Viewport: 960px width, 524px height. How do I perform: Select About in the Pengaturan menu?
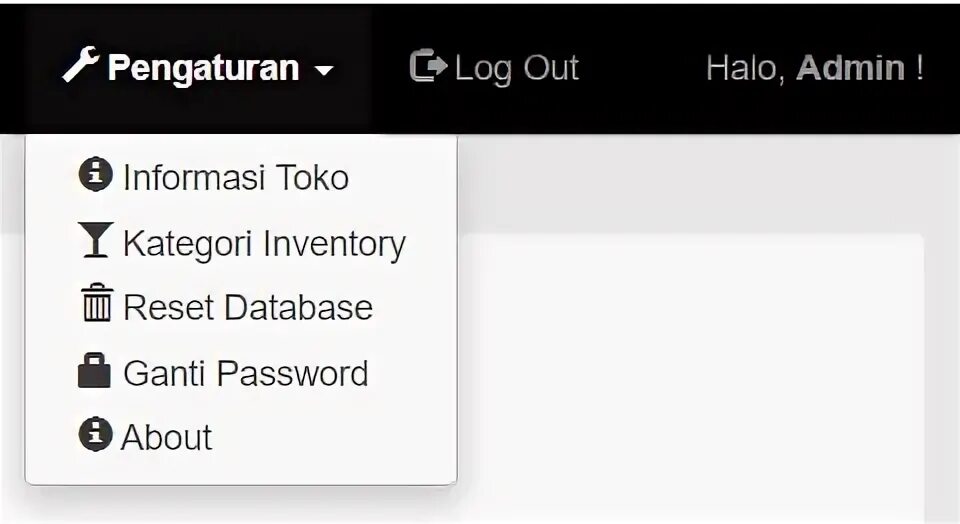[167, 438]
